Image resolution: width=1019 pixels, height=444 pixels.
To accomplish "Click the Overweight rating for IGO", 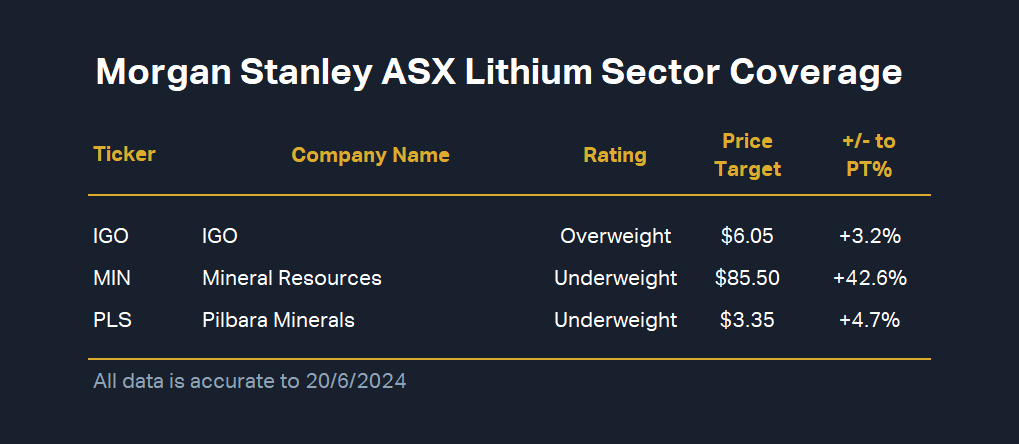I will 615,236.
